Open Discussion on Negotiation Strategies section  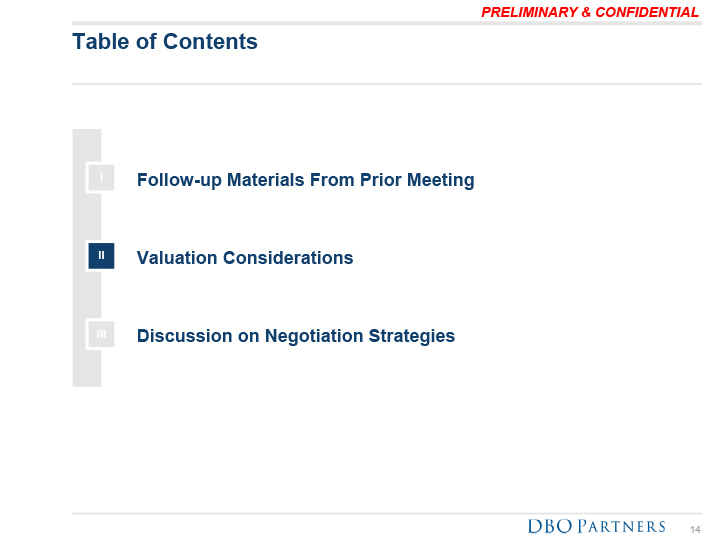coord(296,336)
